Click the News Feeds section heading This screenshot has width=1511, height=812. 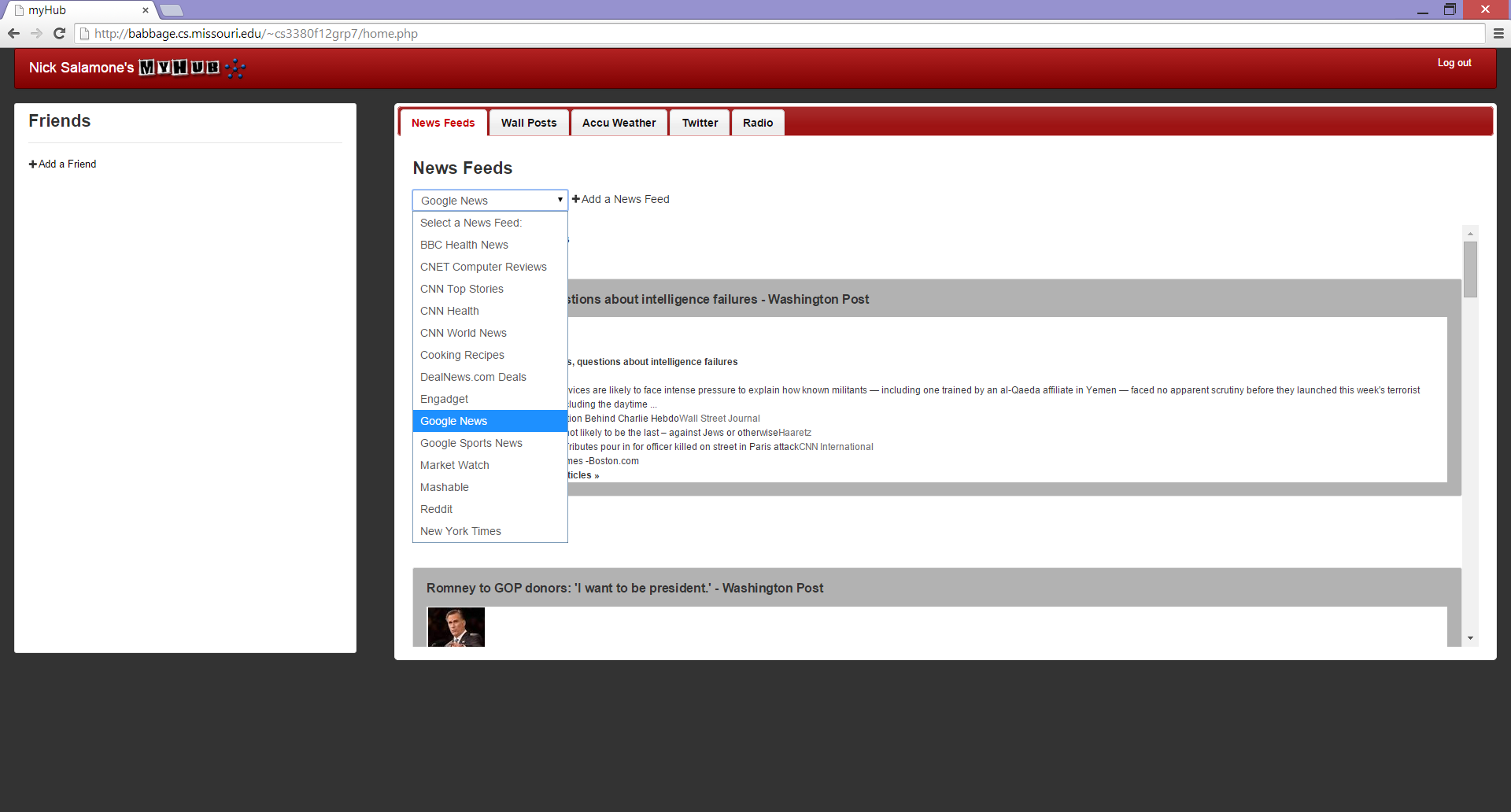pyautogui.click(x=463, y=168)
